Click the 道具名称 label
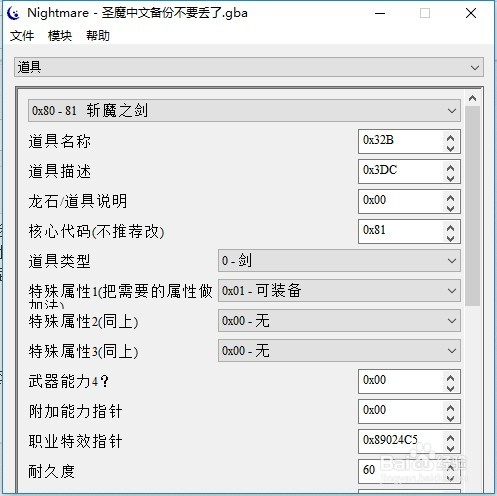 pyautogui.click(x=59, y=141)
